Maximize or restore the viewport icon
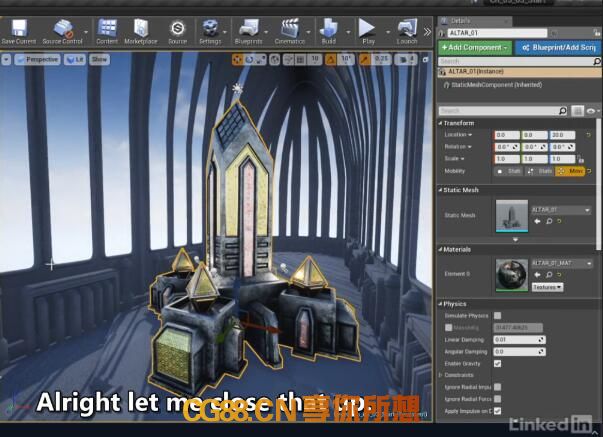The height and width of the screenshot is (437, 603). point(425,60)
